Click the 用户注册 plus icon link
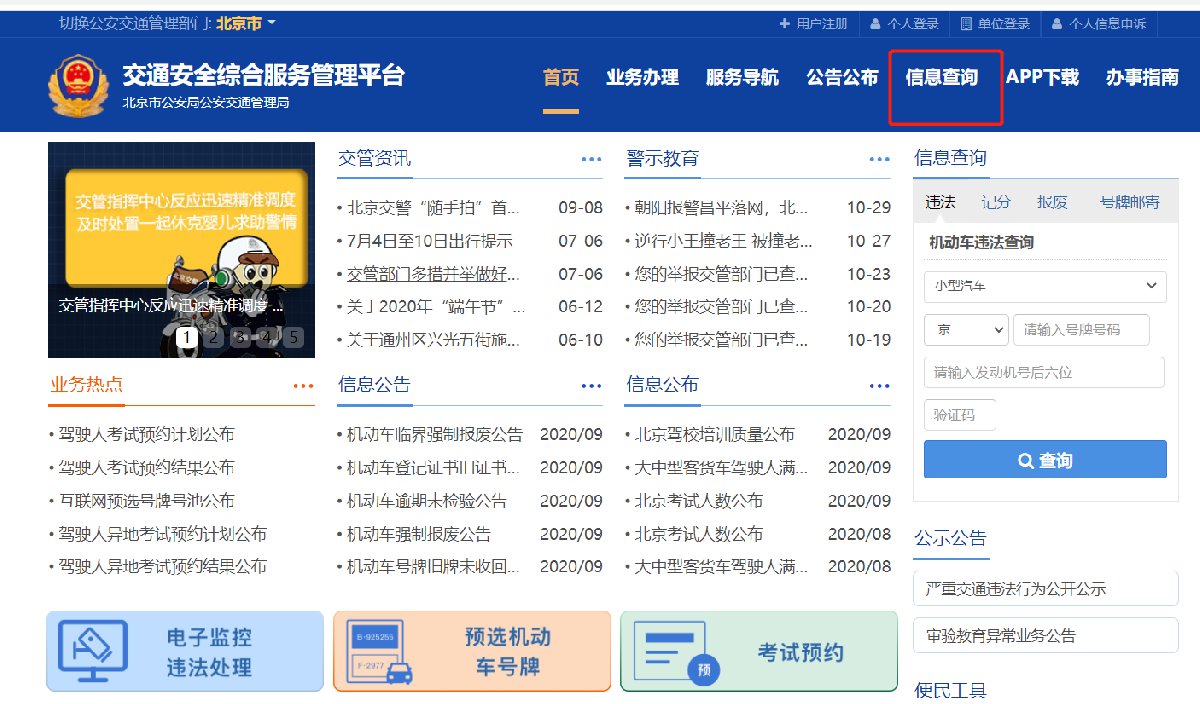This screenshot has width=1200, height=704. click(x=813, y=23)
